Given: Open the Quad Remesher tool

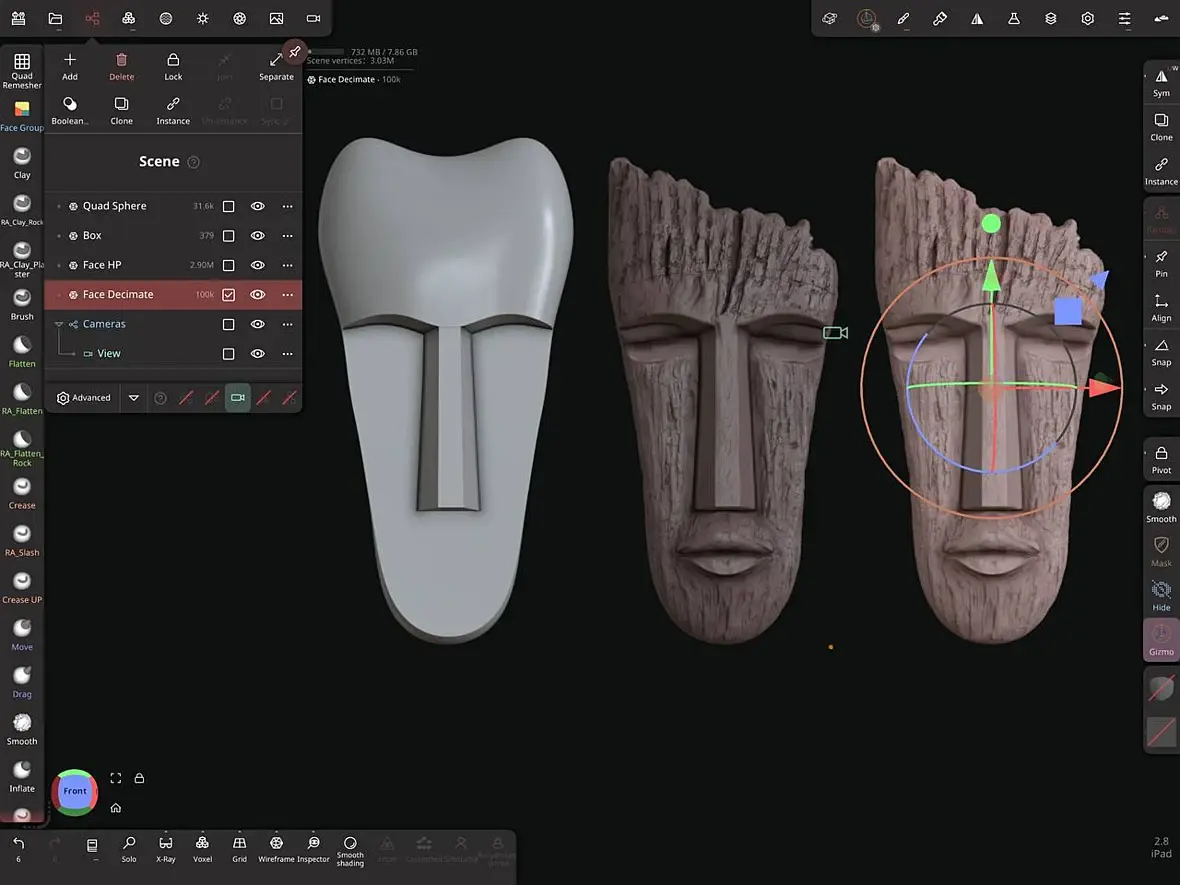Looking at the screenshot, I should tap(21, 69).
